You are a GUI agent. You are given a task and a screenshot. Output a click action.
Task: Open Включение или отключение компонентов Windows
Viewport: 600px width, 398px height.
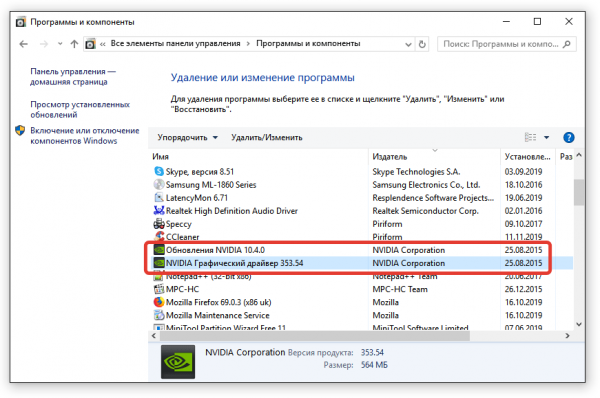85,135
